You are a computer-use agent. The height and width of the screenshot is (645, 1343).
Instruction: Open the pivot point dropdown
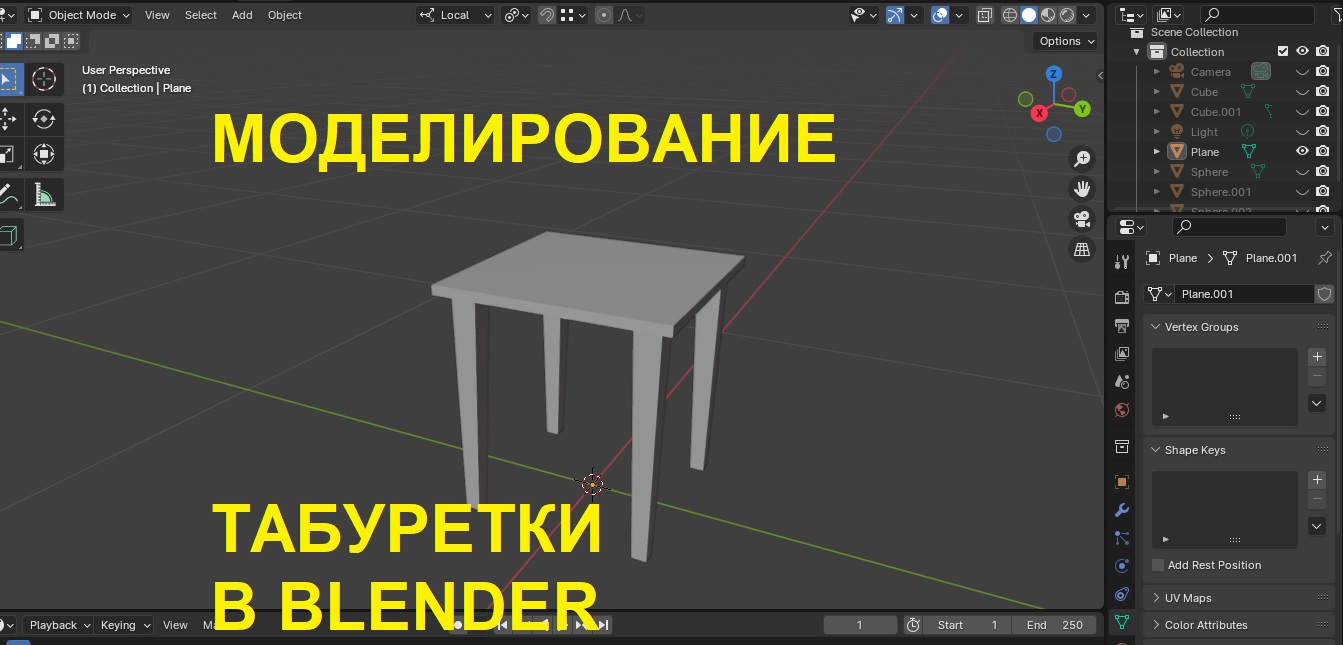pyautogui.click(x=518, y=15)
